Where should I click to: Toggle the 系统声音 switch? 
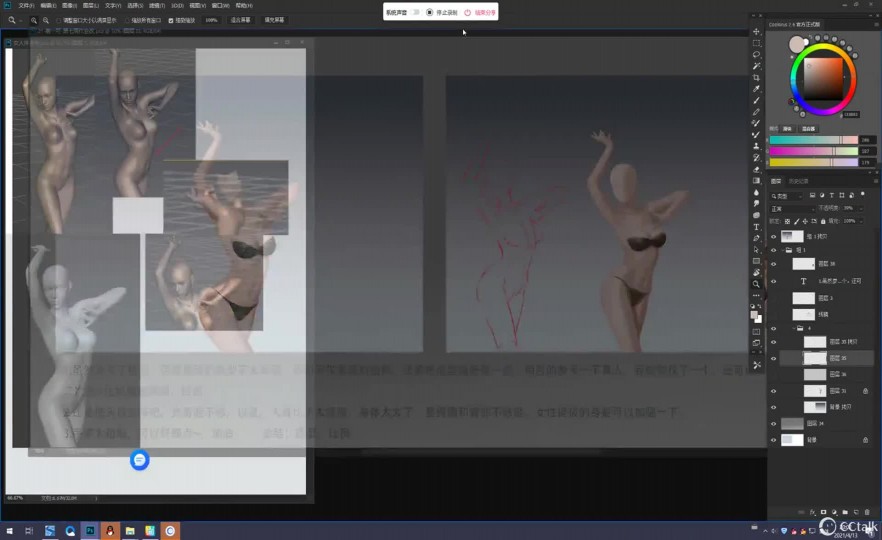coord(416,12)
